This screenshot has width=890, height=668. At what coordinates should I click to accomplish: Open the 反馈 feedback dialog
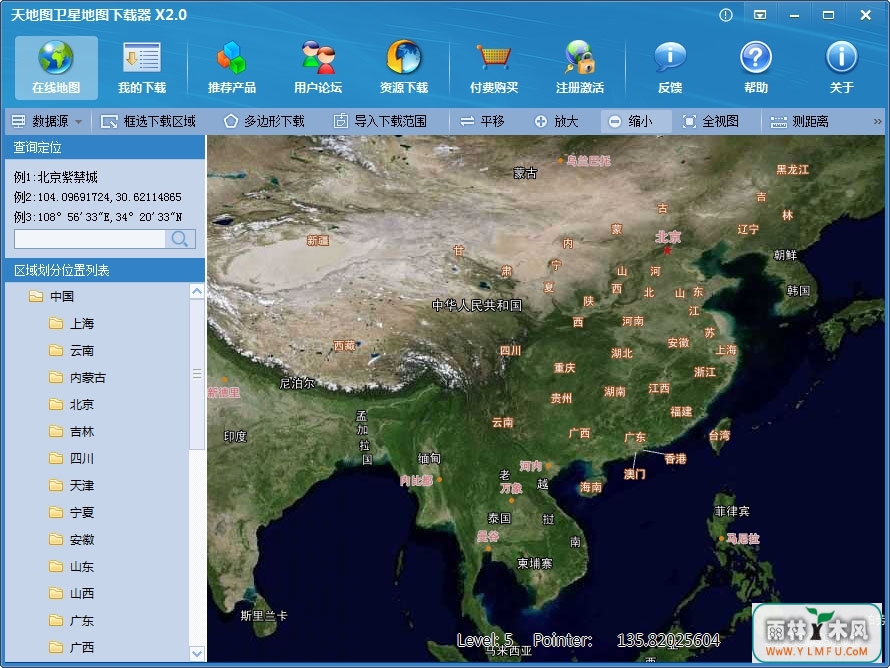click(x=670, y=67)
